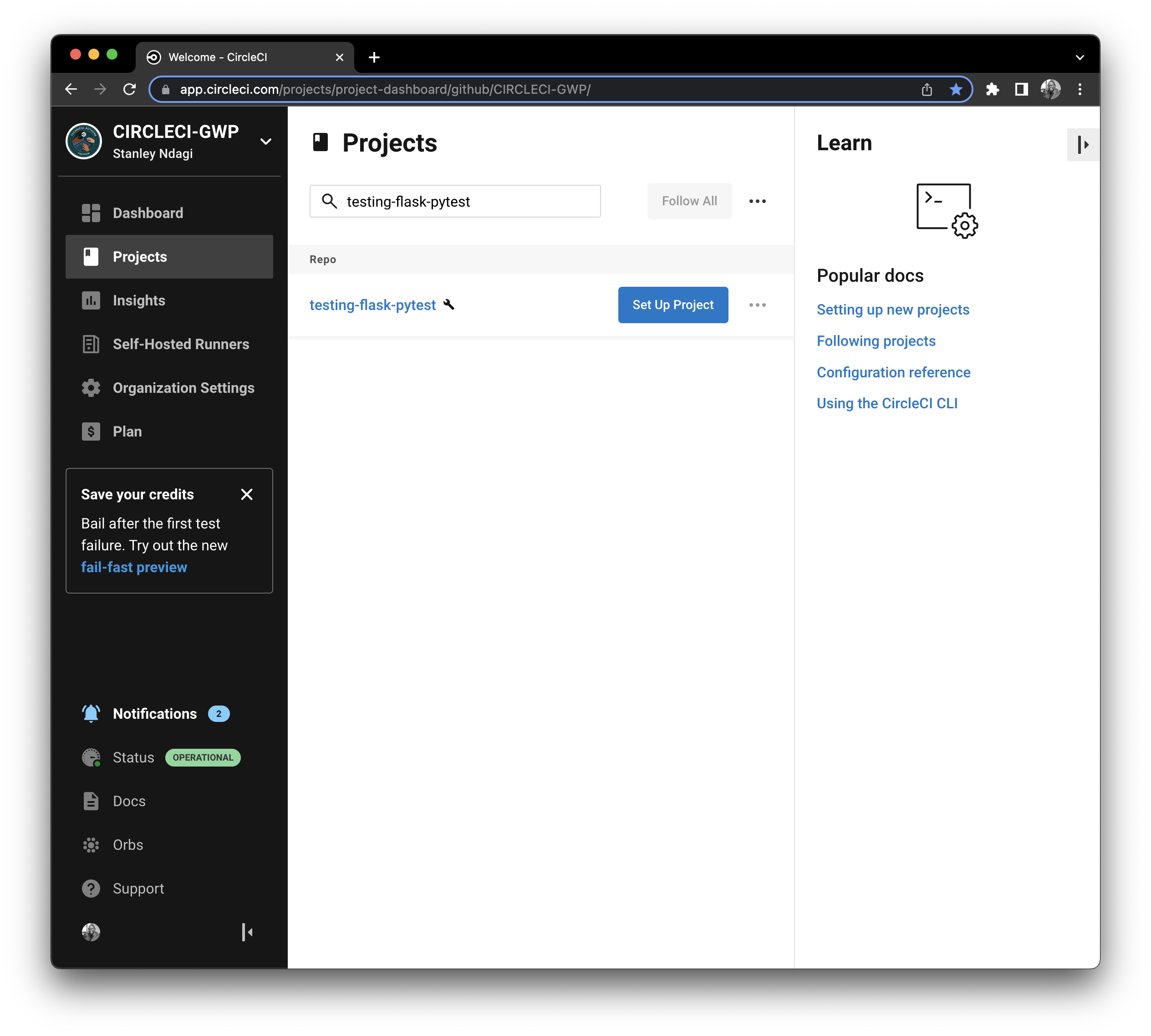Viewport: 1151px width, 1036px height.
Task: Open Organization Settings from sidebar
Action: pos(183,388)
